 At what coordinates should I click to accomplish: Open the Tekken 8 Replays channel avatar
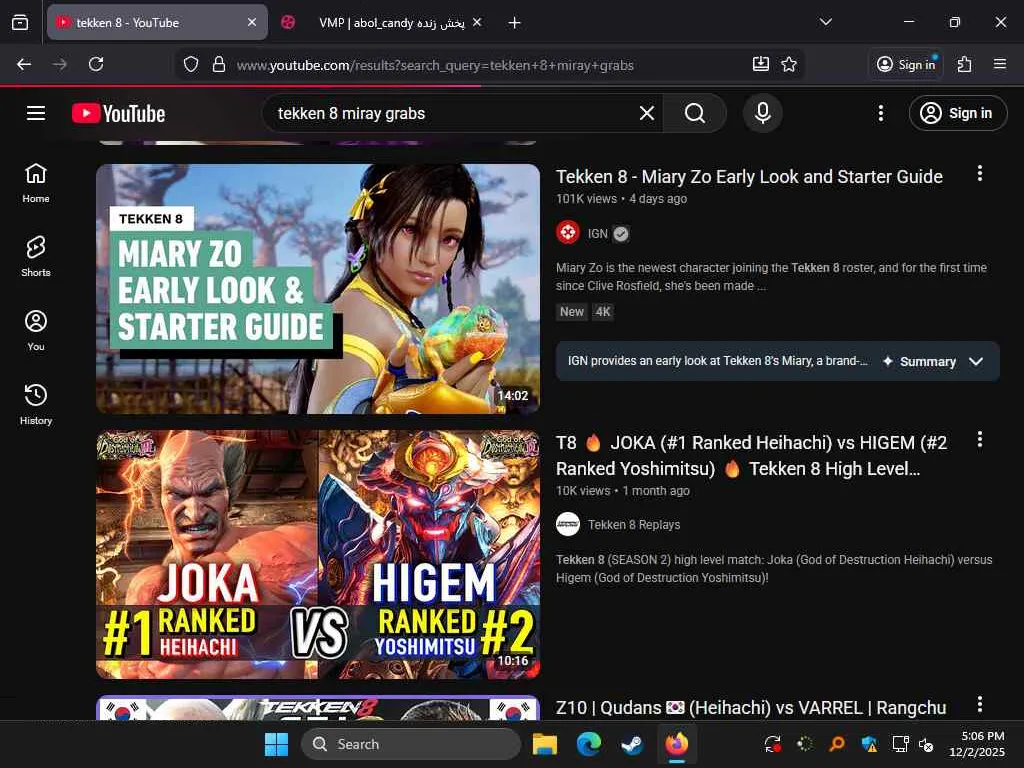568,524
